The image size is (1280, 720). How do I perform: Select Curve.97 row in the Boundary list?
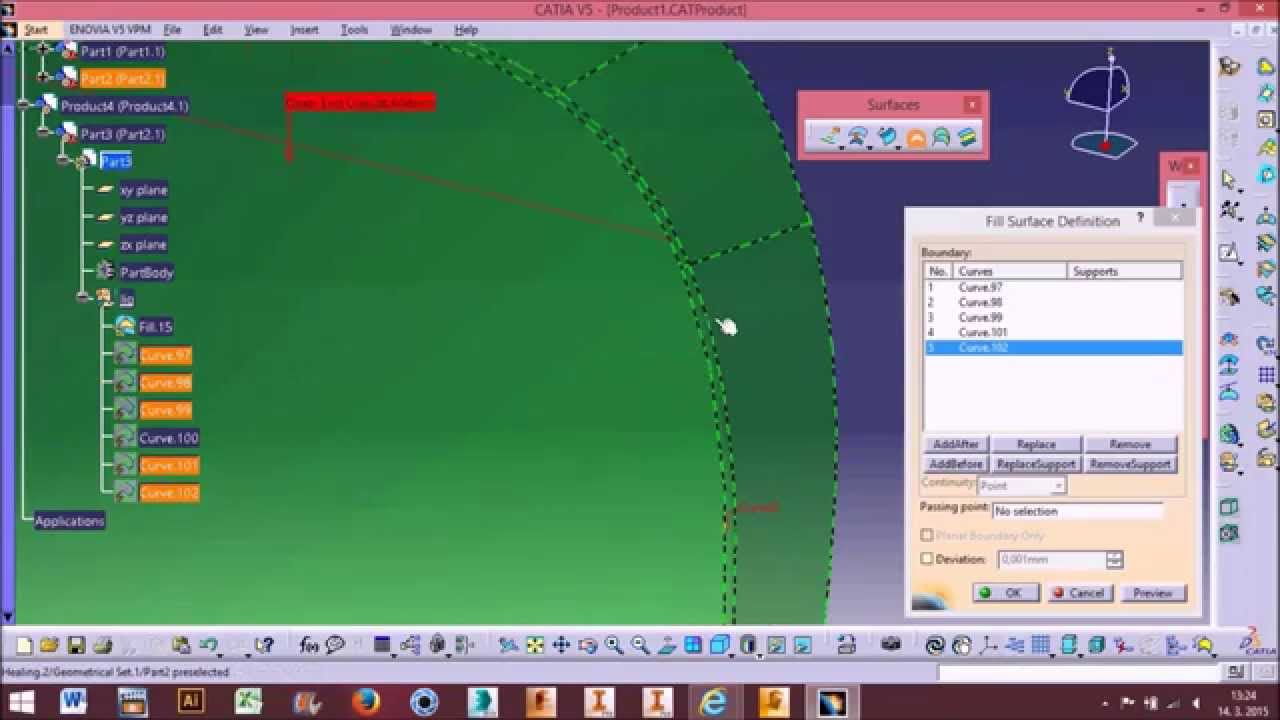[1053, 287]
